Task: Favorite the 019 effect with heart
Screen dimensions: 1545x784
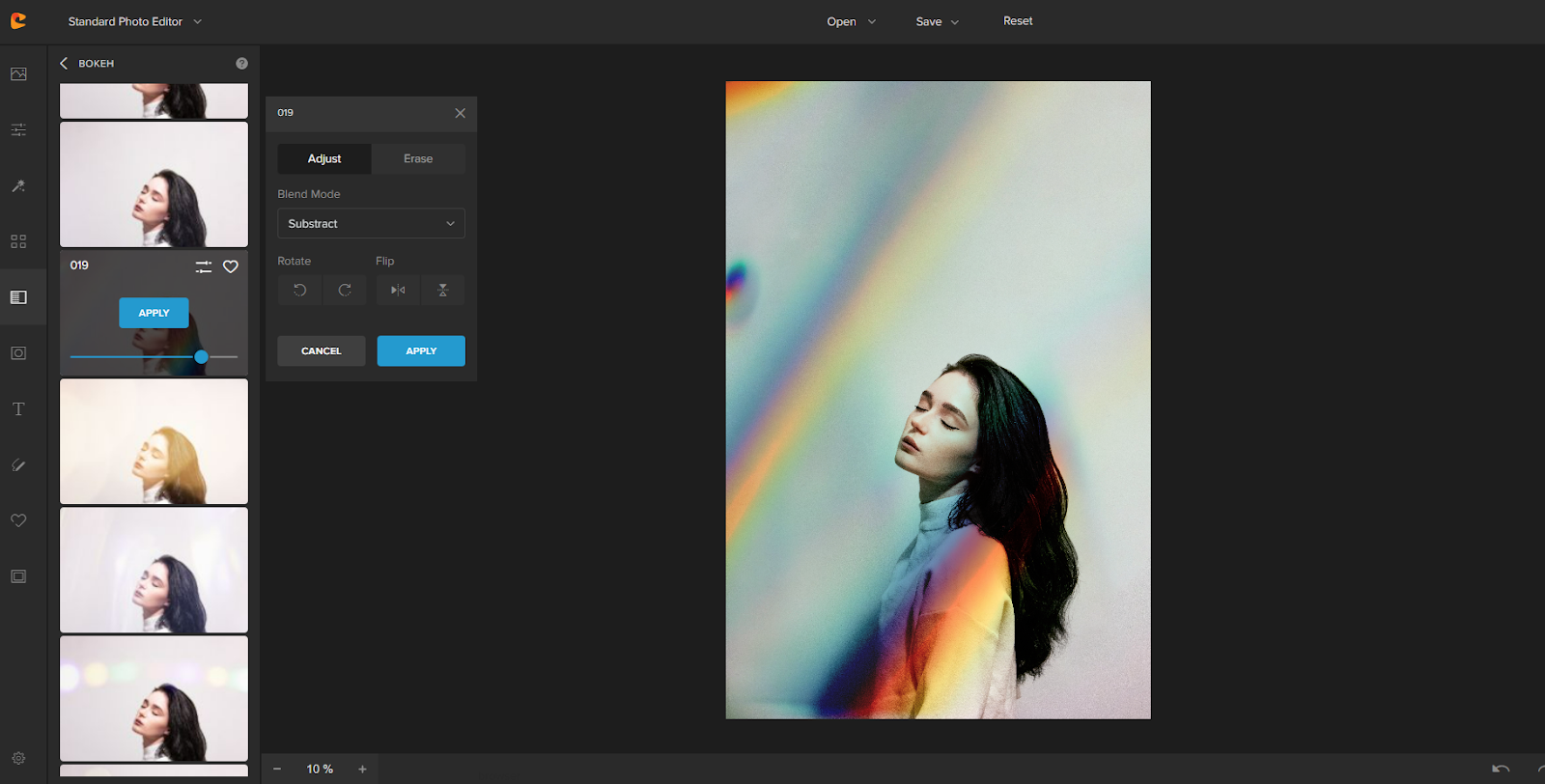Action: pyautogui.click(x=231, y=266)
